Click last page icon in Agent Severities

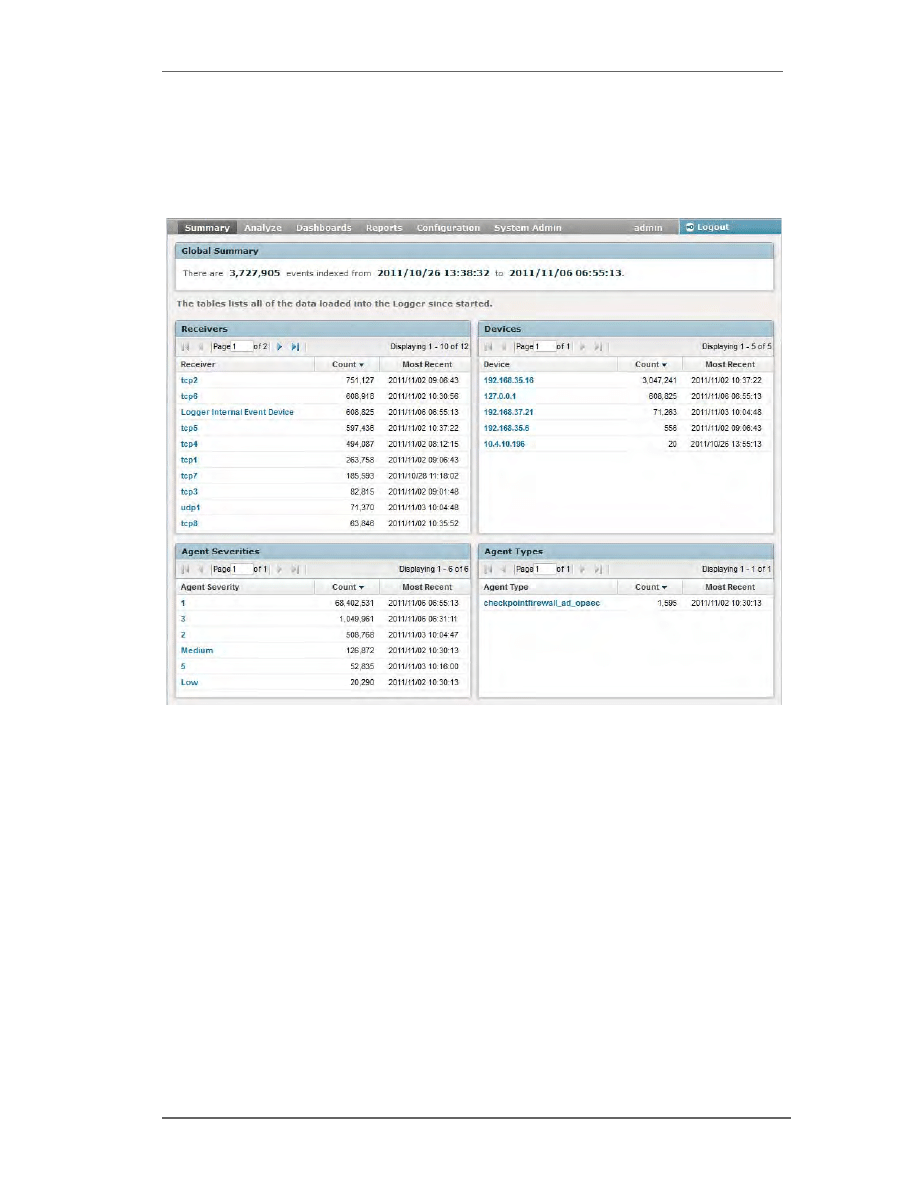[295, 569]
